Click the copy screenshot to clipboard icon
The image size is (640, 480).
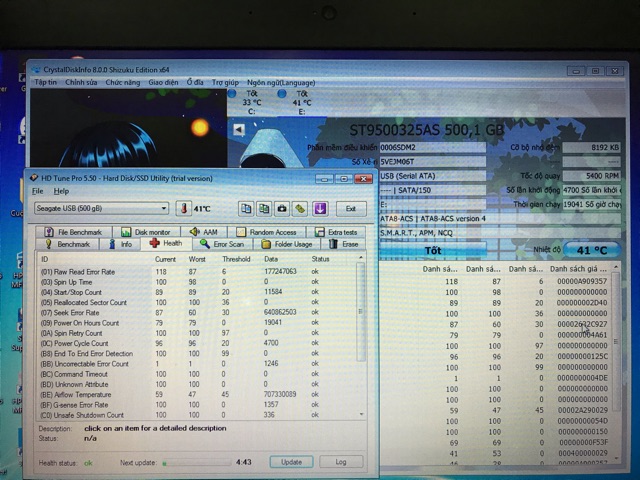[x=264, y=208]
